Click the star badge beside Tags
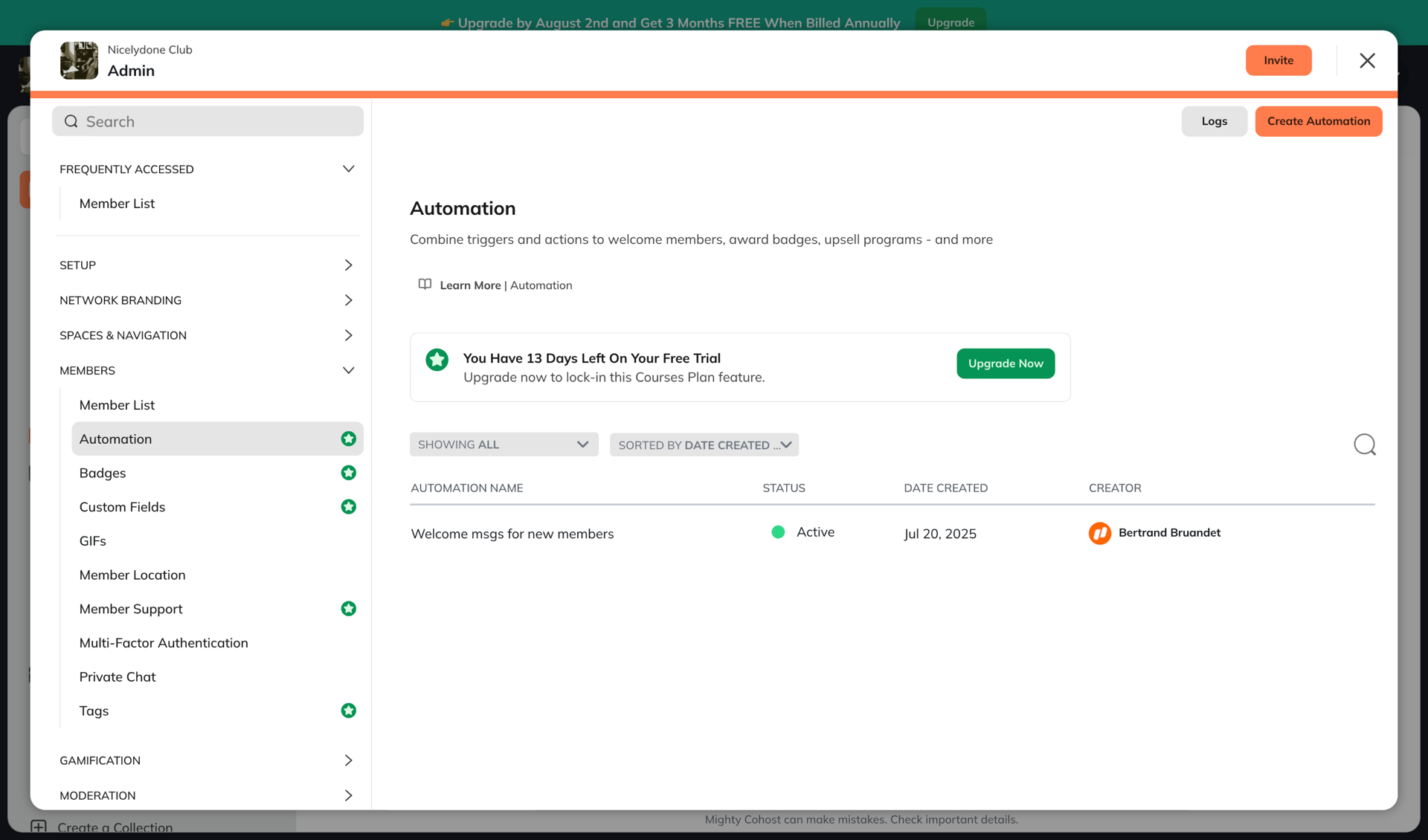This screenshot has width=1428, height=840. click(349, 710)
